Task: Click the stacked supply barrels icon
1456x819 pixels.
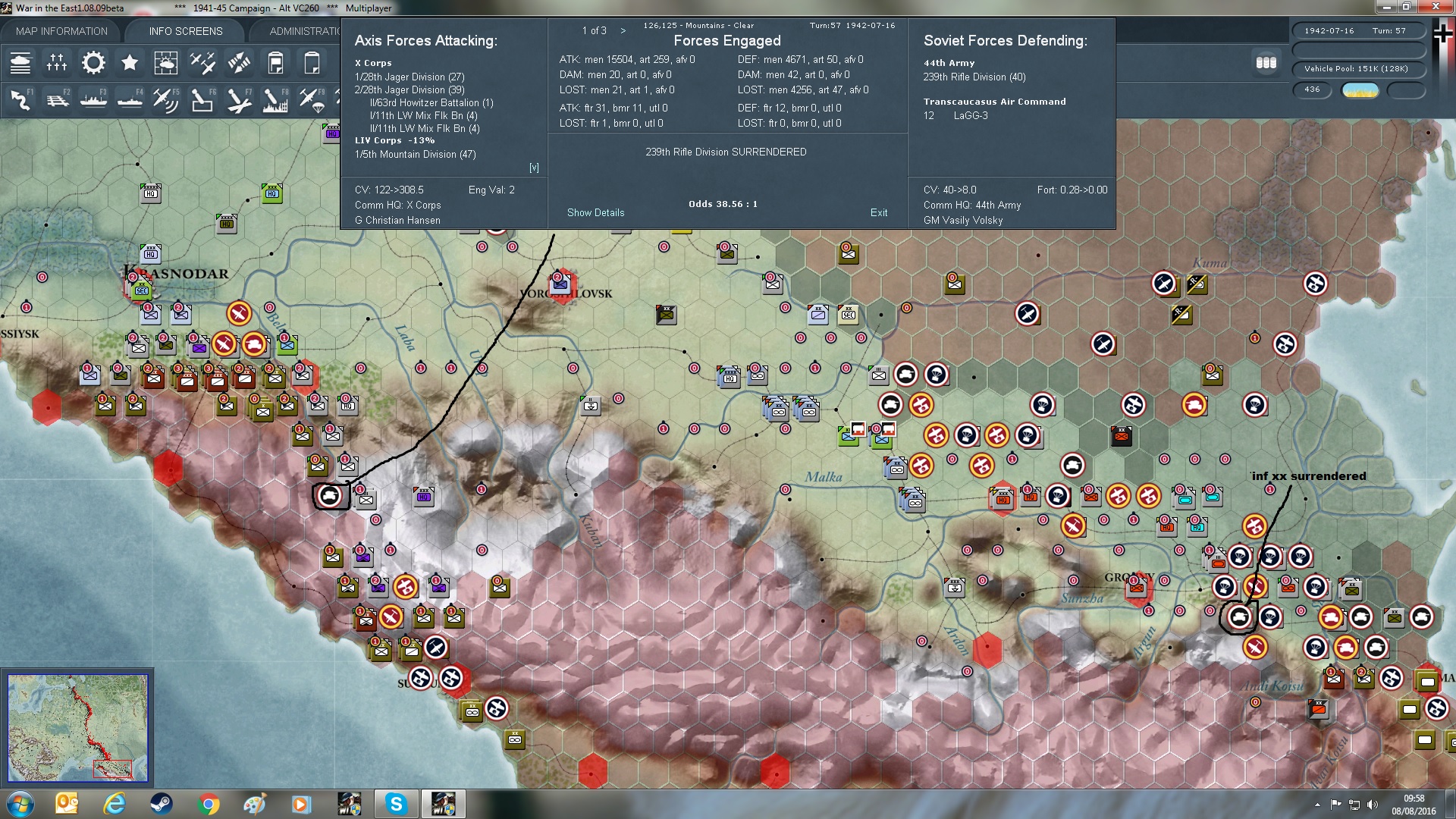Action: tap(1266, 62)
